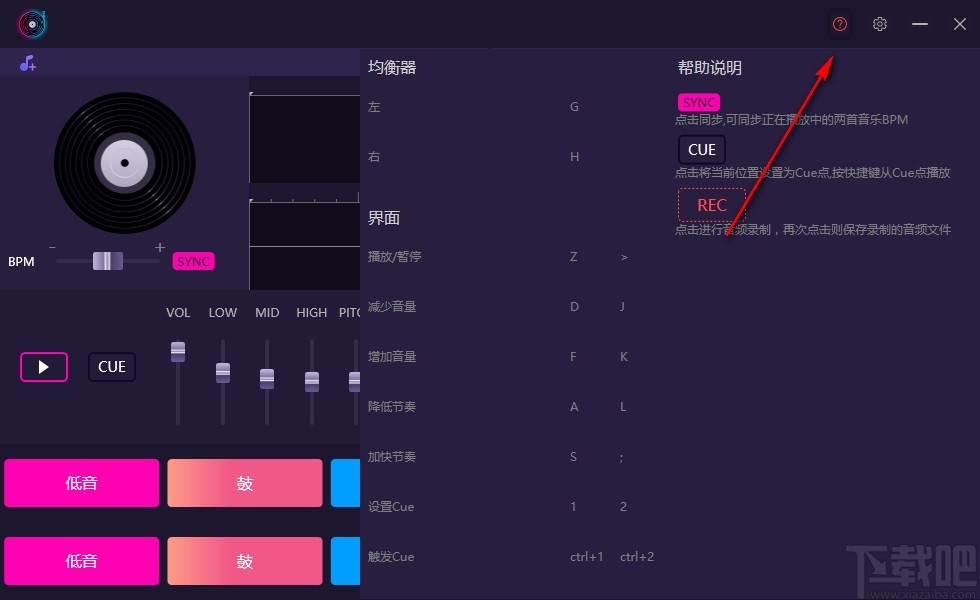Click the CUE button shown in the help description

pos(701,149)
